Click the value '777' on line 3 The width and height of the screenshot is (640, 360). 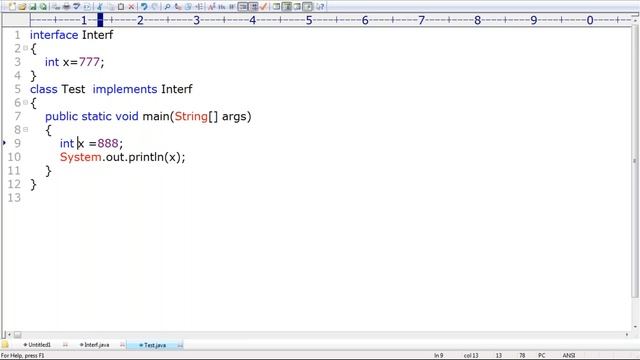[89, 62]
